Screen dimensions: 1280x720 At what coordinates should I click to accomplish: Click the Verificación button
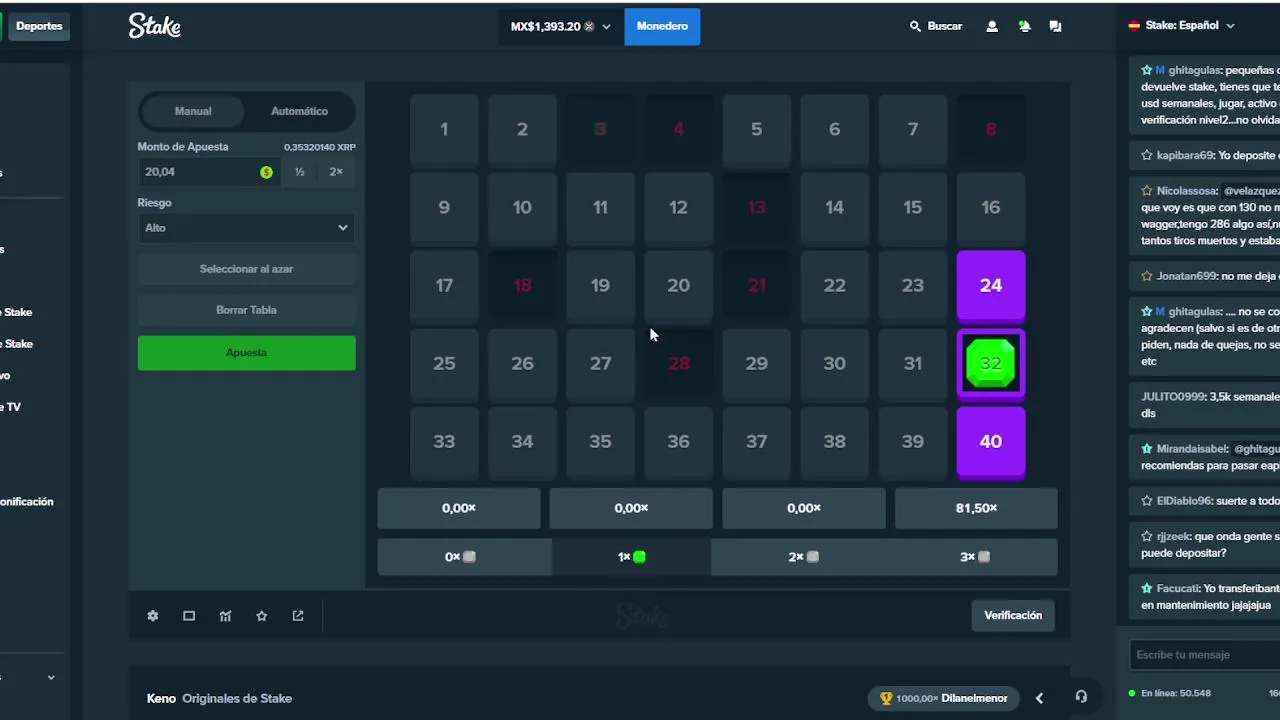click(1013, 616)
